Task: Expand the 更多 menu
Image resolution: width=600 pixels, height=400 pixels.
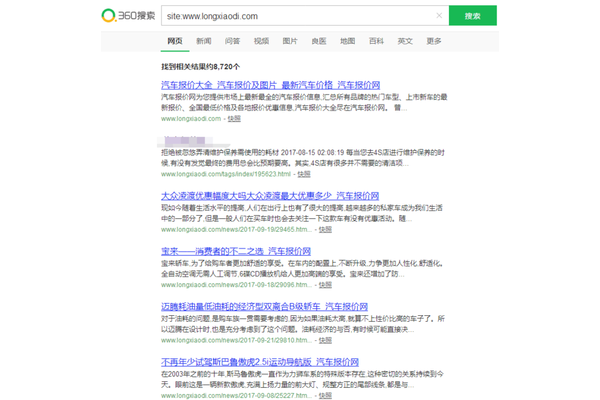Action: (434, 41)
